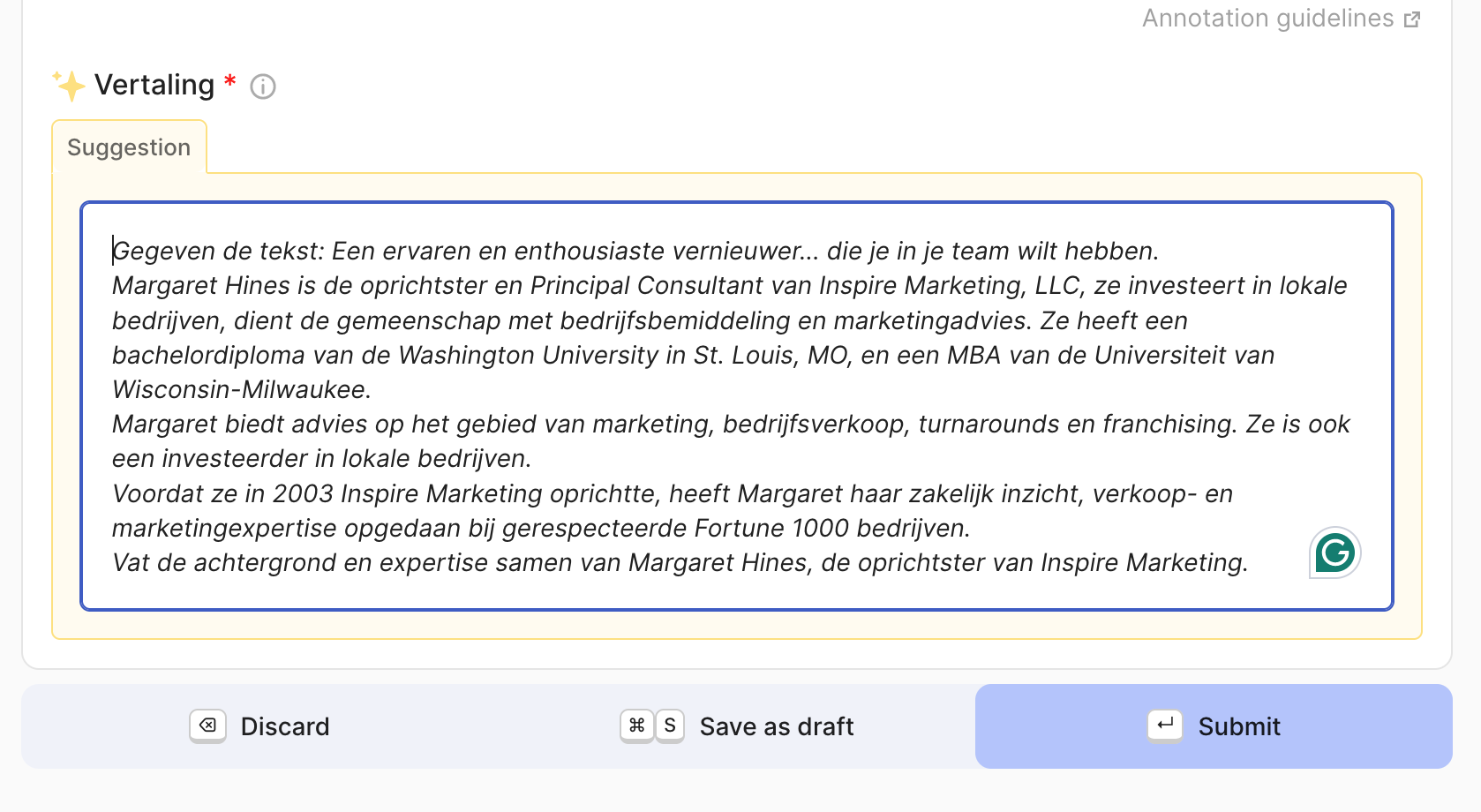This screenshot has width=1481, height=812.
Task: Switch to the Suggestion tab
Action: click(129, 147)
